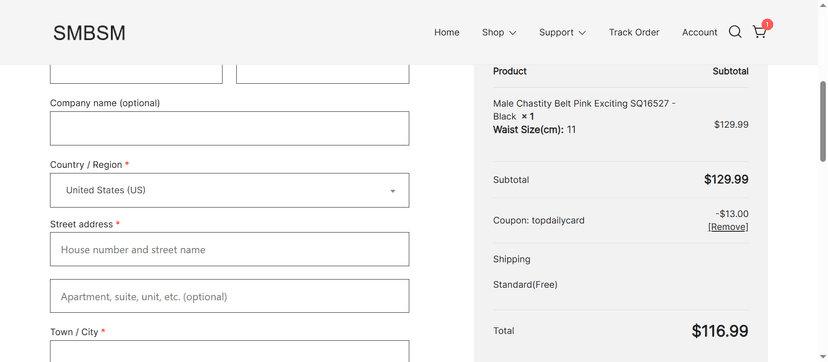
Task: Click the Apartment, suite, unit field
Action: point(230,296)
